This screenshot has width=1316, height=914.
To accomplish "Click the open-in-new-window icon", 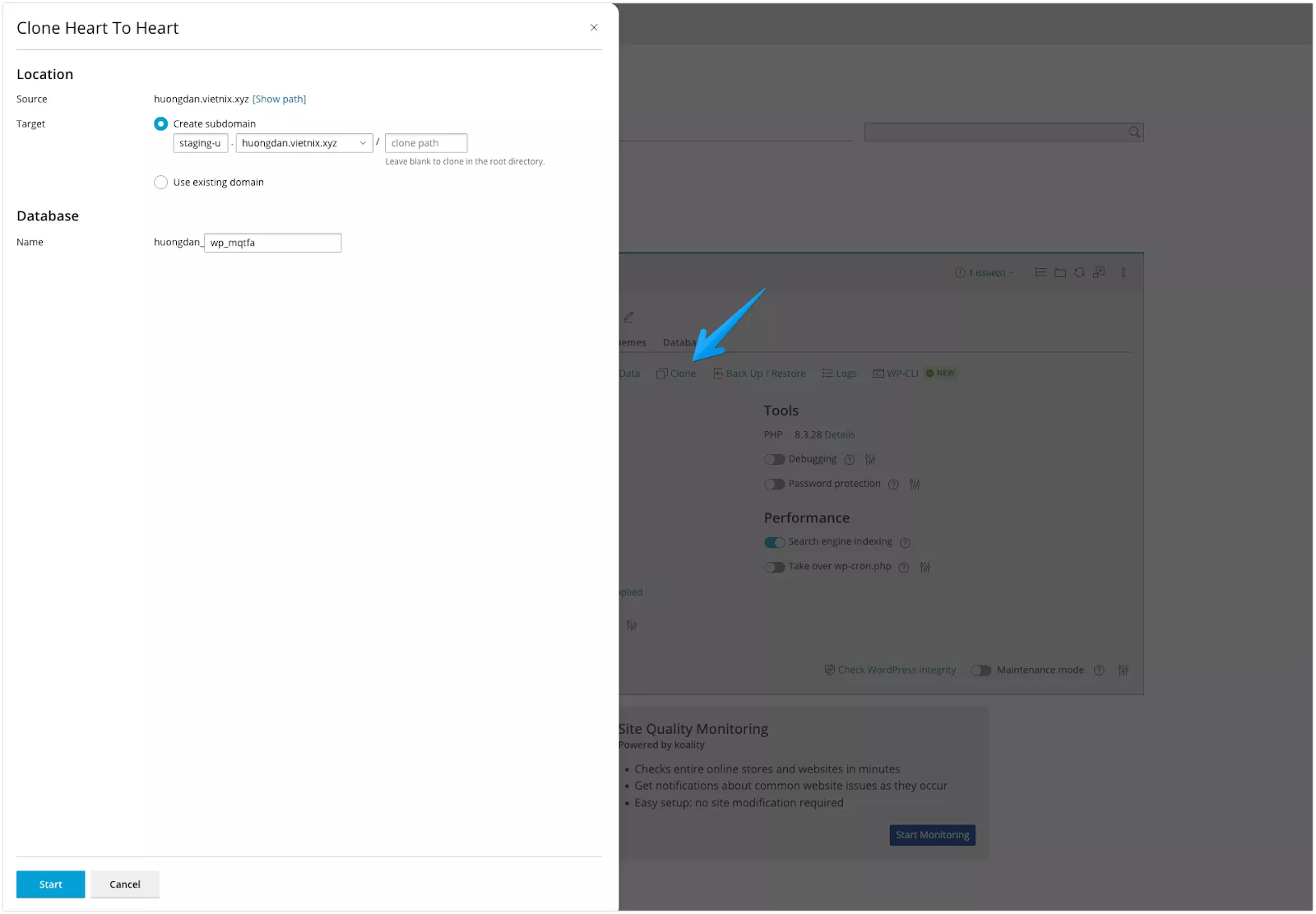I will click(x=1100, y=272).
